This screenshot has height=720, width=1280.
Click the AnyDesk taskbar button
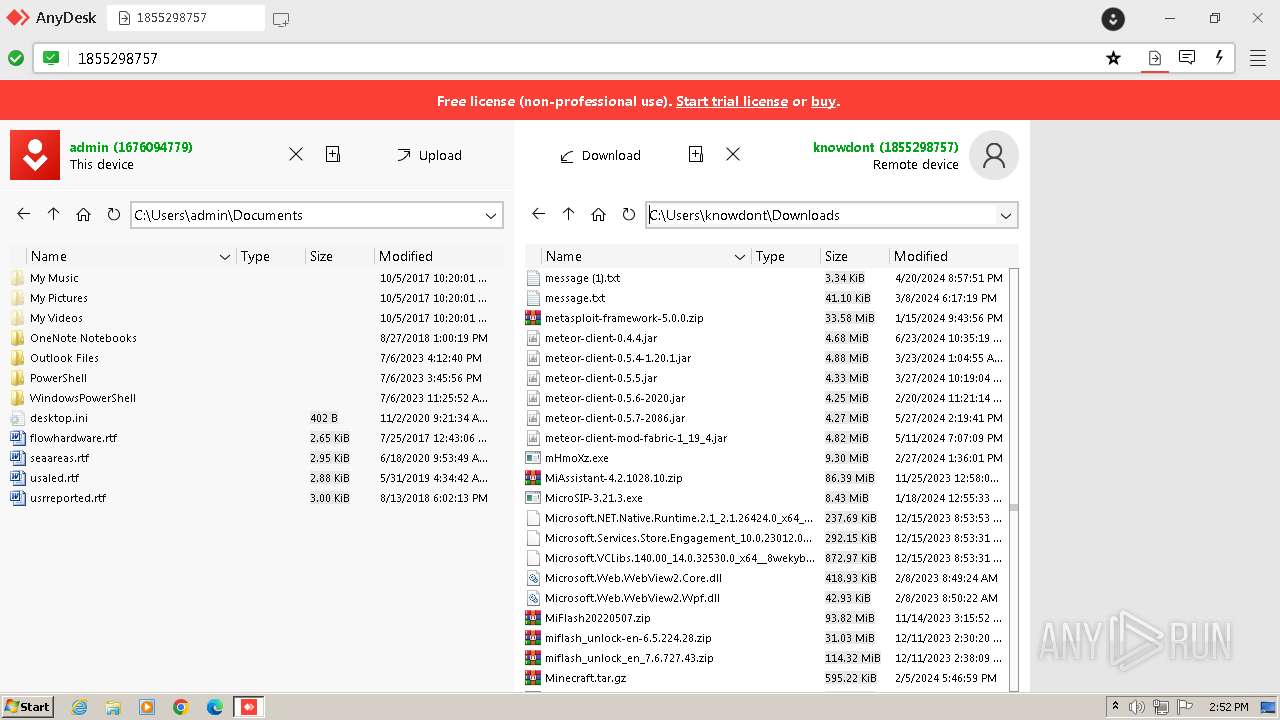249,707
